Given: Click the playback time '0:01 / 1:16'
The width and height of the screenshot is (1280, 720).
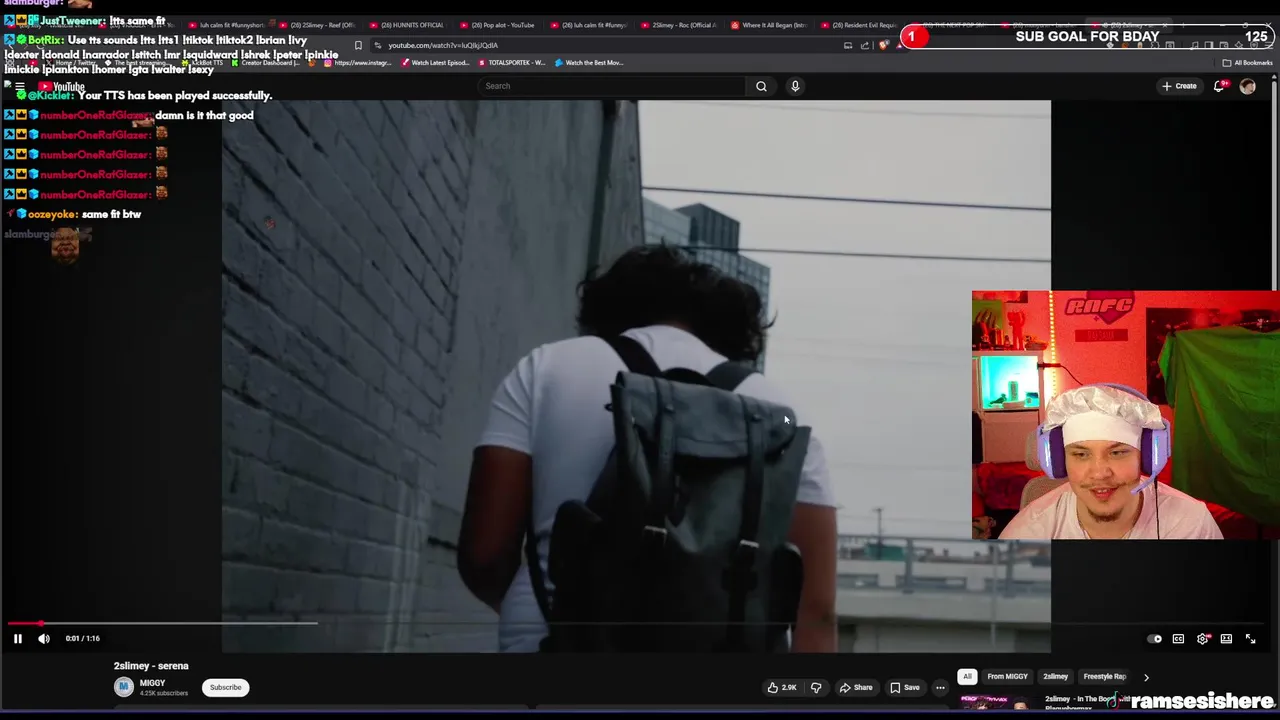Looking at the screenshot, I should 83,638.
